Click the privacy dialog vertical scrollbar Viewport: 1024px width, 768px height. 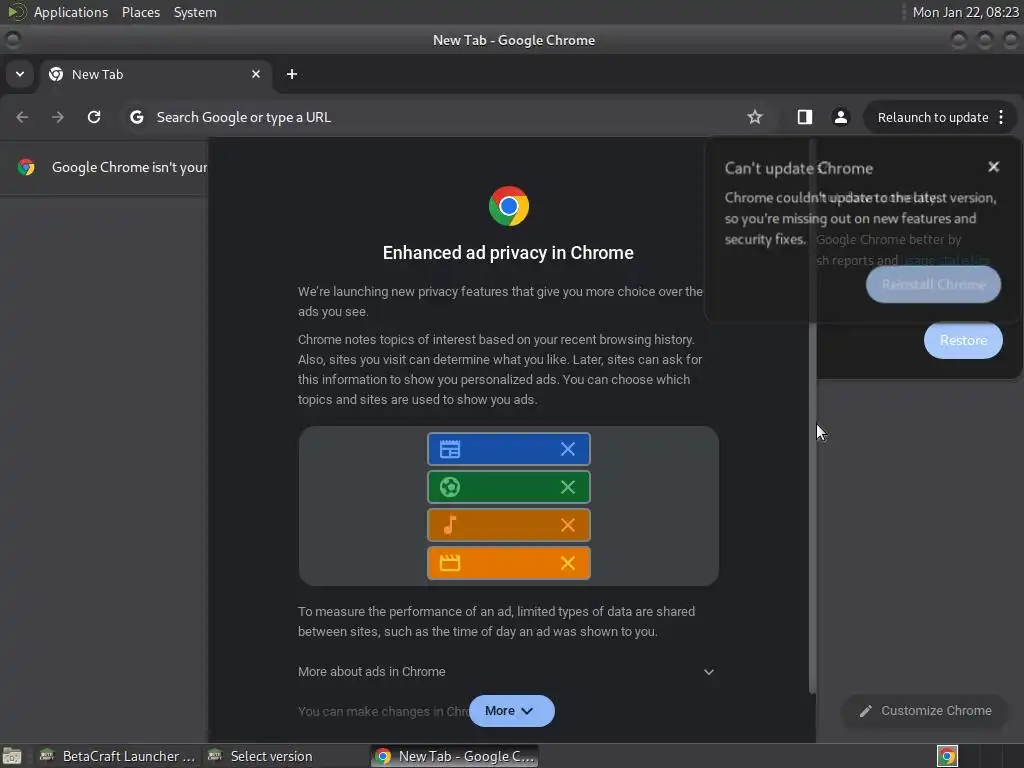click(812, 415)
